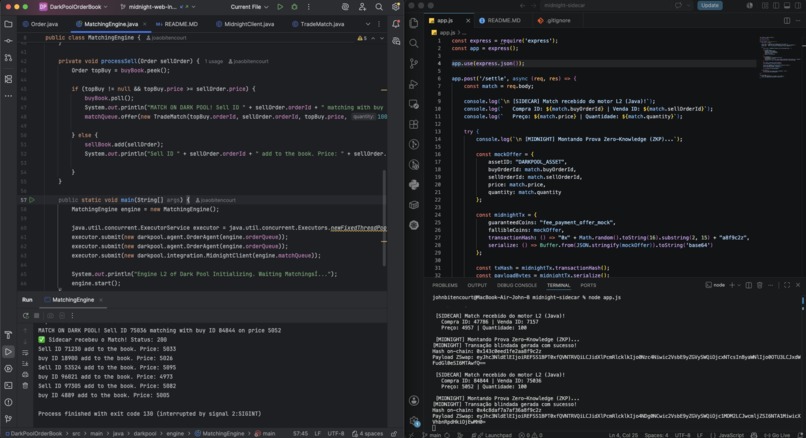Image resolution: width=806 pixels, height=438 pixels.
Task: Click the engine breadcrumb in IntelliJ
Action: 175,433
